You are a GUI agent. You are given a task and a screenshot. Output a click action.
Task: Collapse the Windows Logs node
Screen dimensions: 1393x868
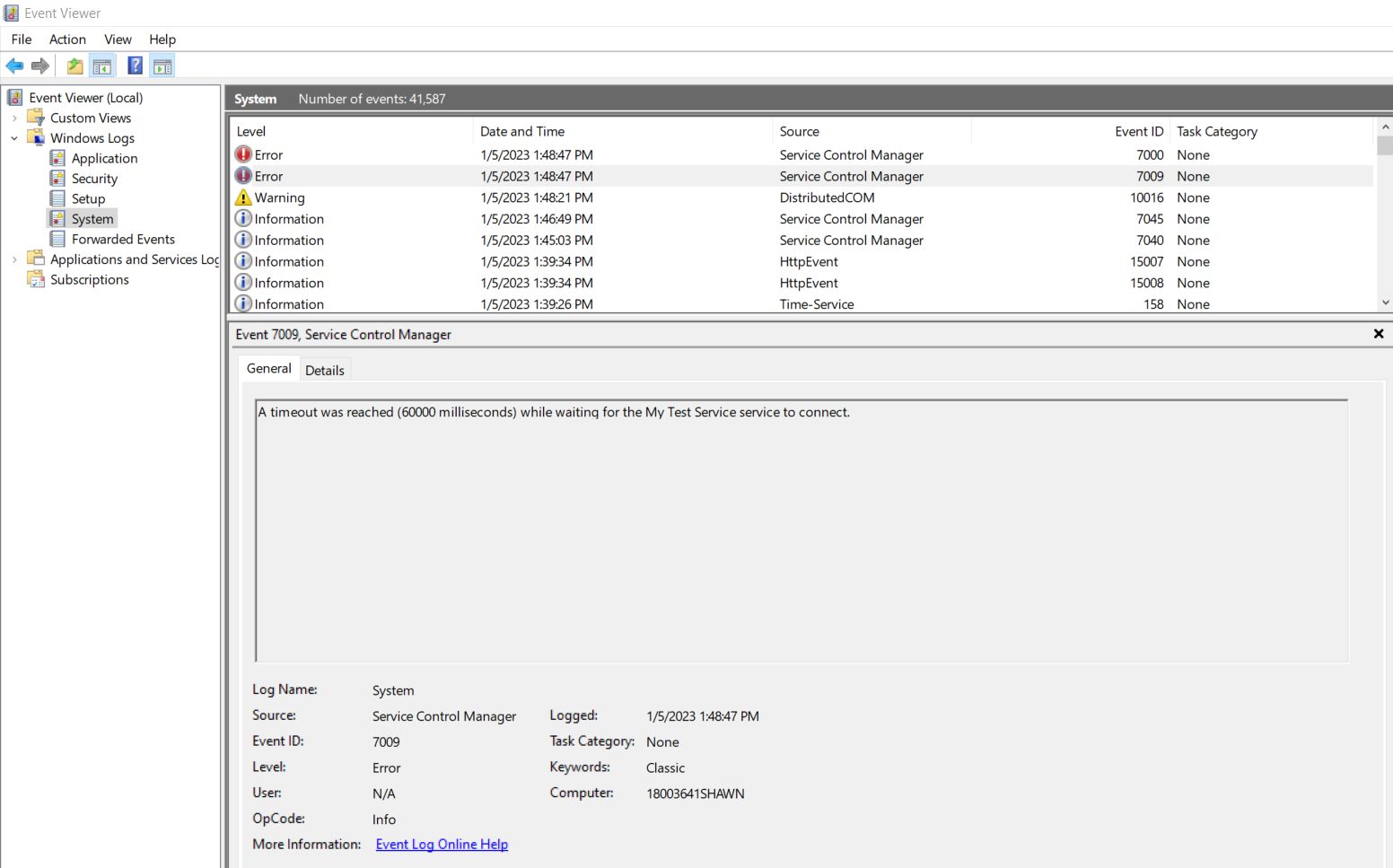(x=14, y=138)
